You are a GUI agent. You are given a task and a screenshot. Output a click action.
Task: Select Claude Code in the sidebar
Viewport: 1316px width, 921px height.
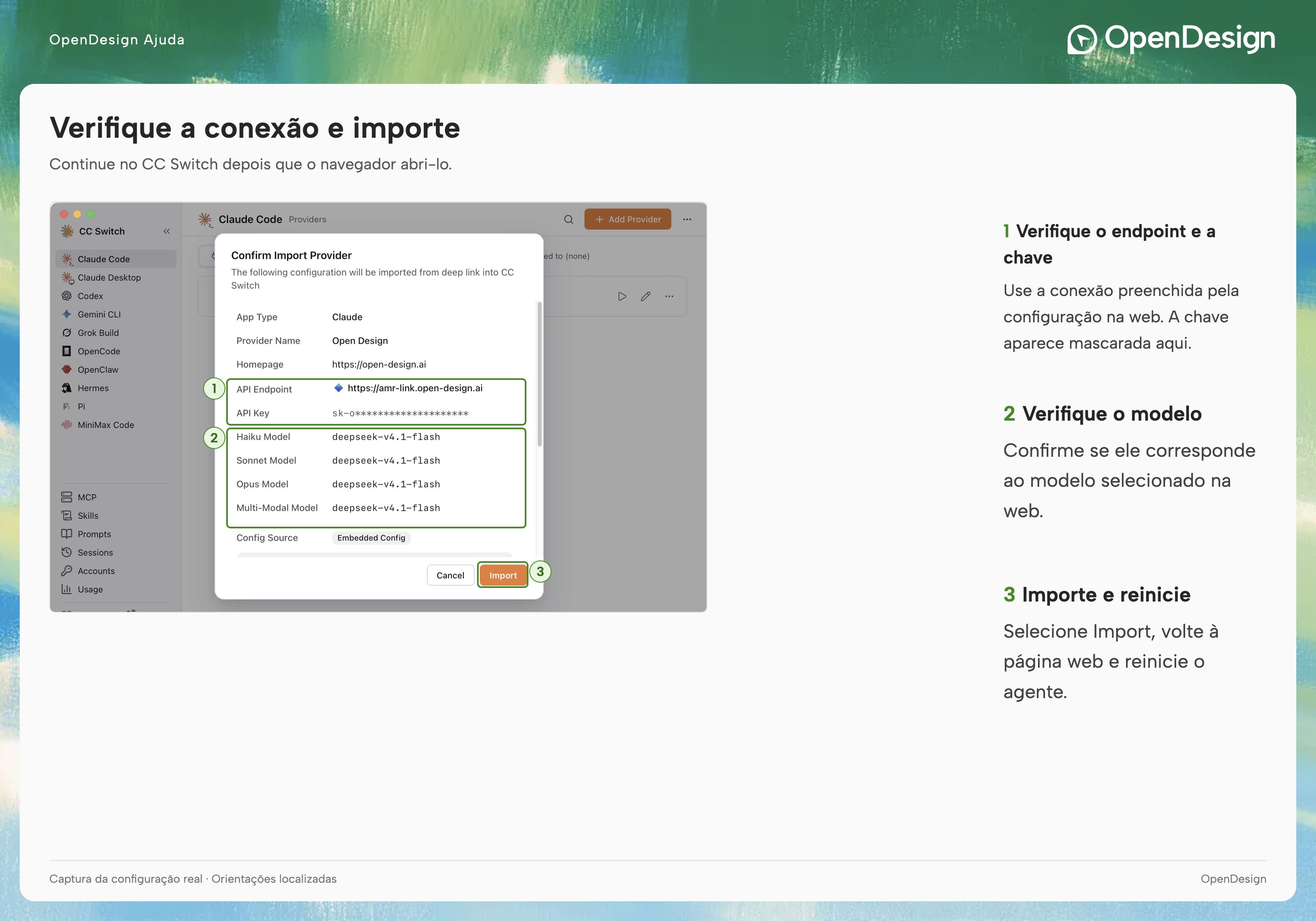pos(116,259)
